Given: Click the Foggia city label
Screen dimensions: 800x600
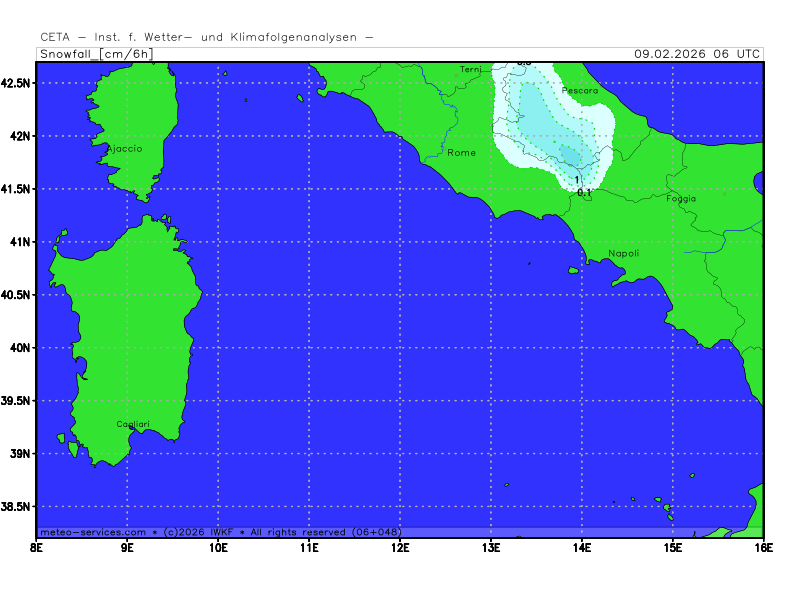Looking at the screenshot, I should click(x=681, y=198).
